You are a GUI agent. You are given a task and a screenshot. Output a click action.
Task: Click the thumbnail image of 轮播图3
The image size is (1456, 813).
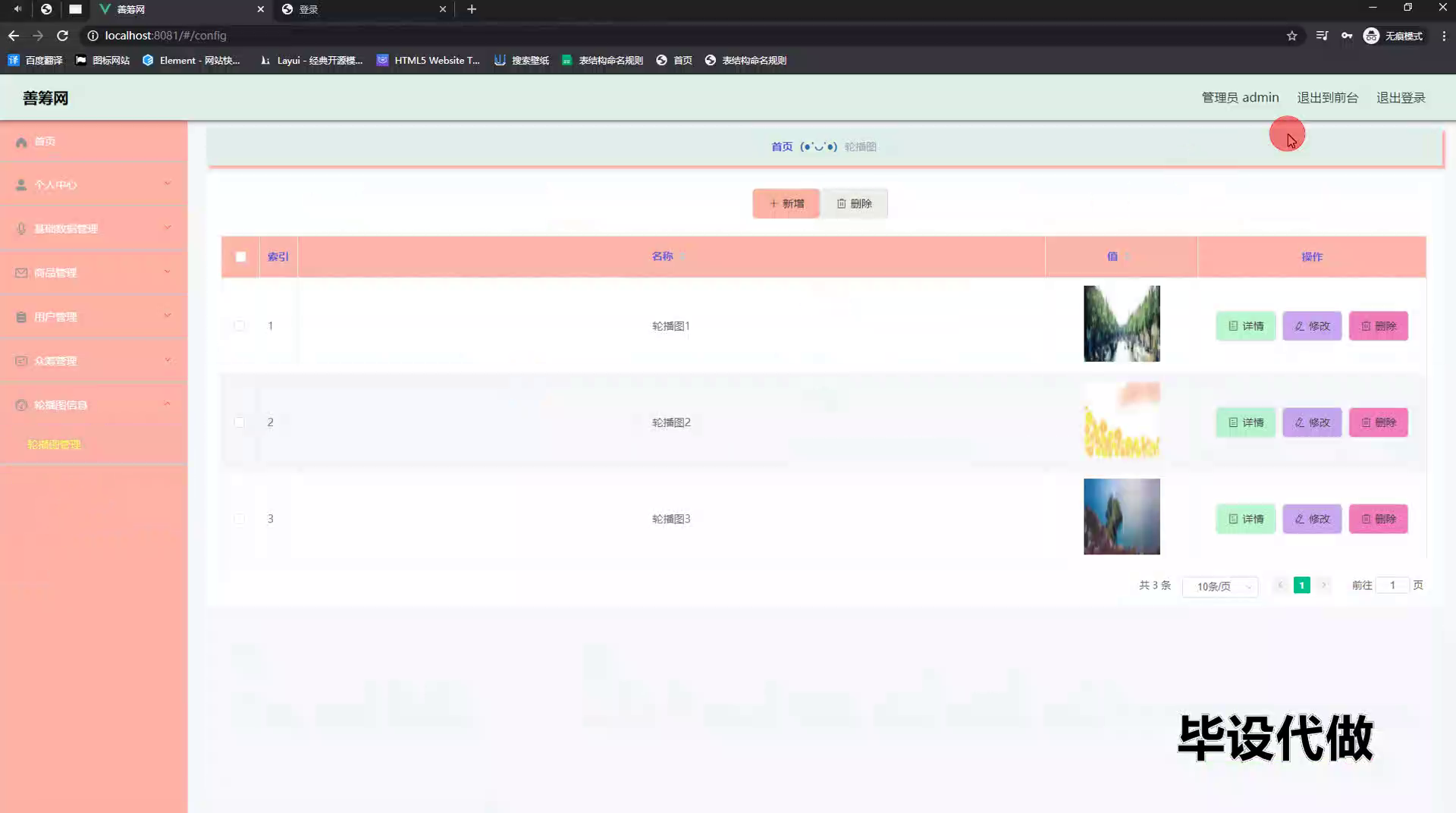(1122, 516)
